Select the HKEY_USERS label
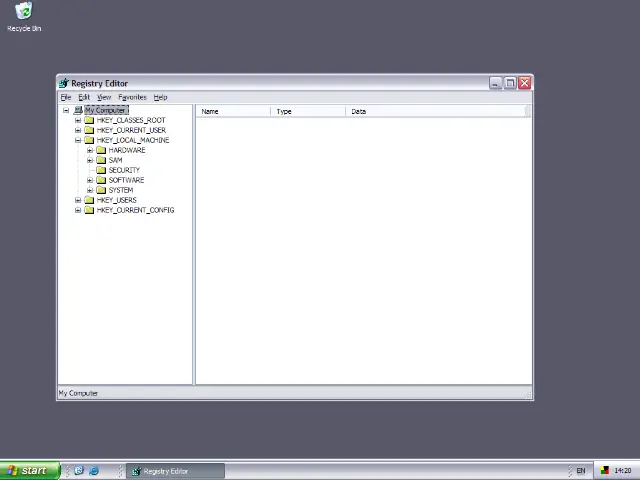This screenshot has width=640, height=480. point(116,200)
